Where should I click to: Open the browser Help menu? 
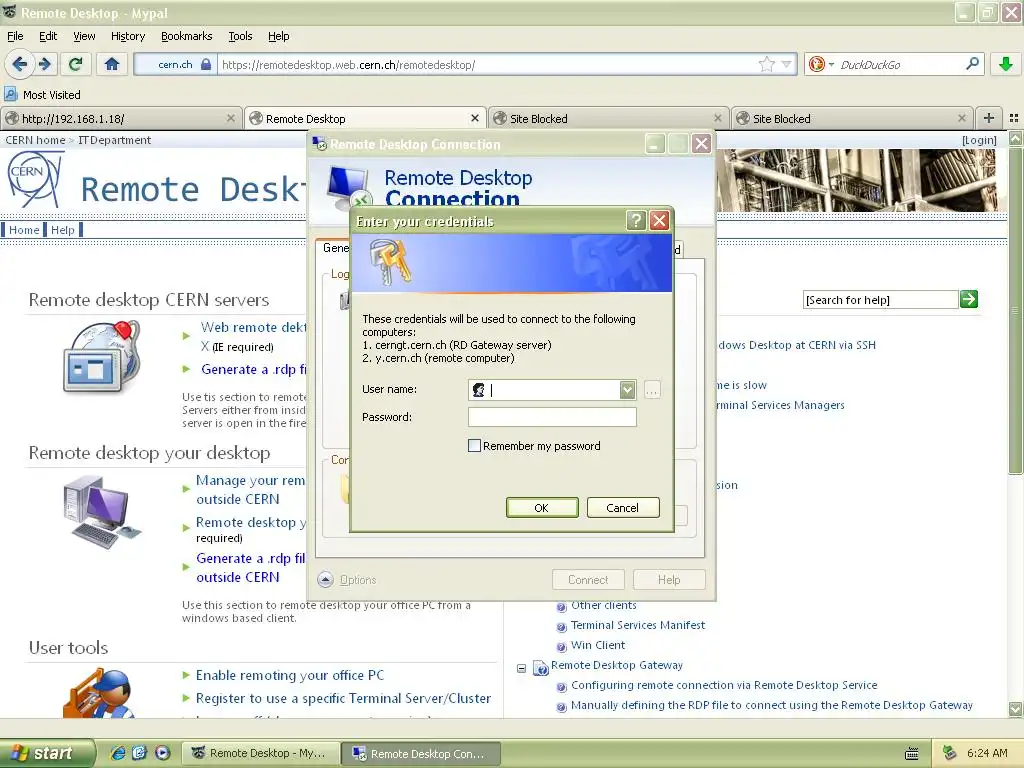278,36
